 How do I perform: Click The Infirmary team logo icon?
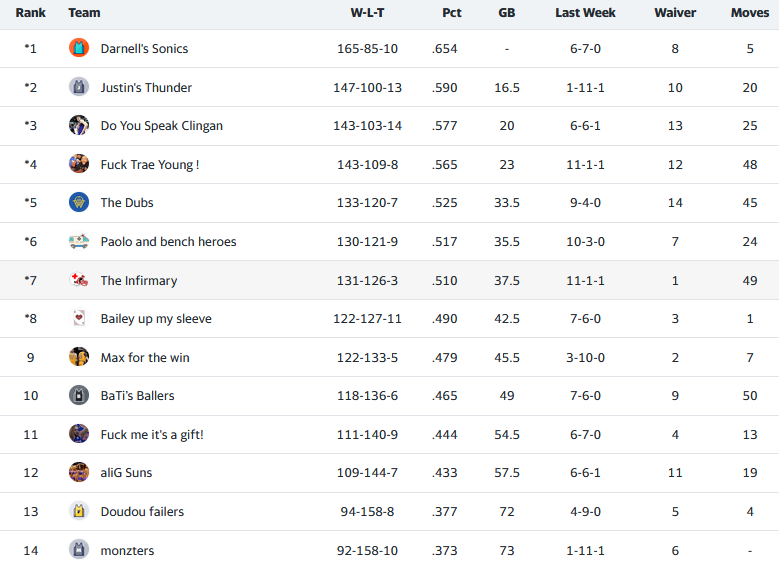click(x=79, y=280)
